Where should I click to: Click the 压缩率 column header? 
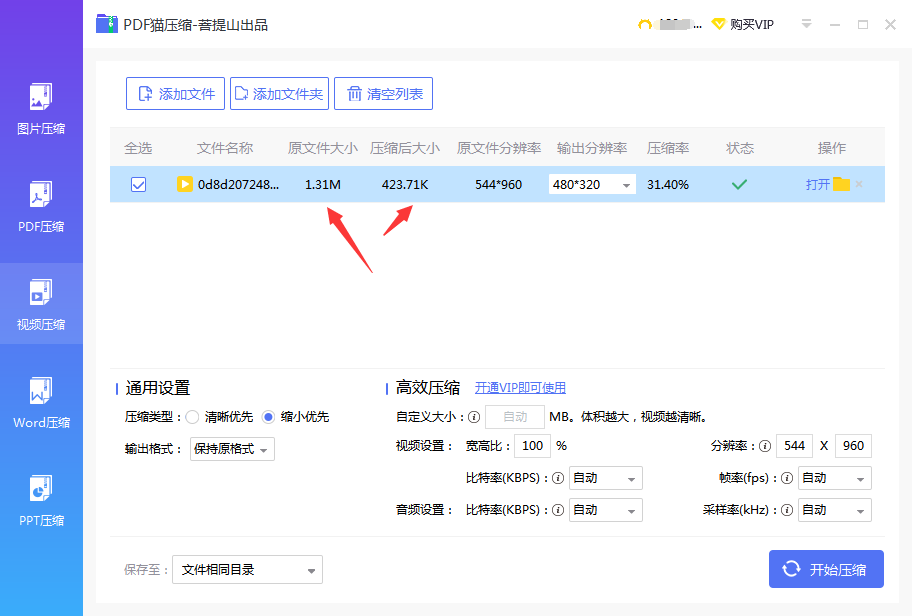(668, 148)
